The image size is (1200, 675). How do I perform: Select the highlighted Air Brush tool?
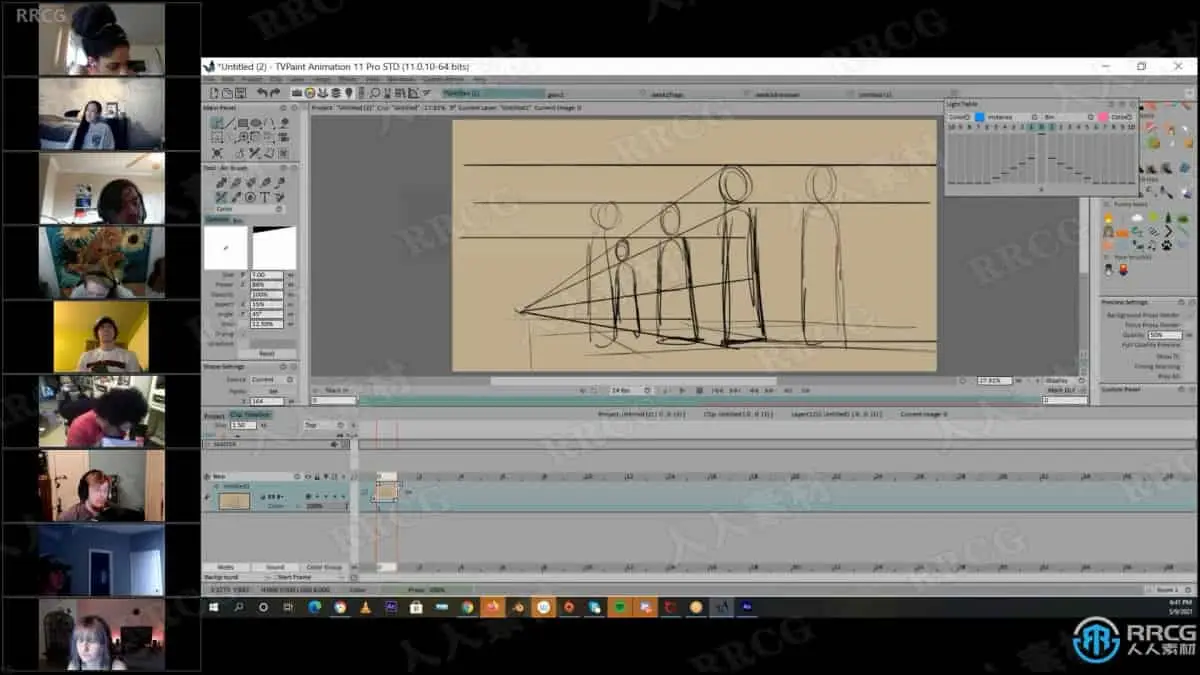[x=220, y=197]
